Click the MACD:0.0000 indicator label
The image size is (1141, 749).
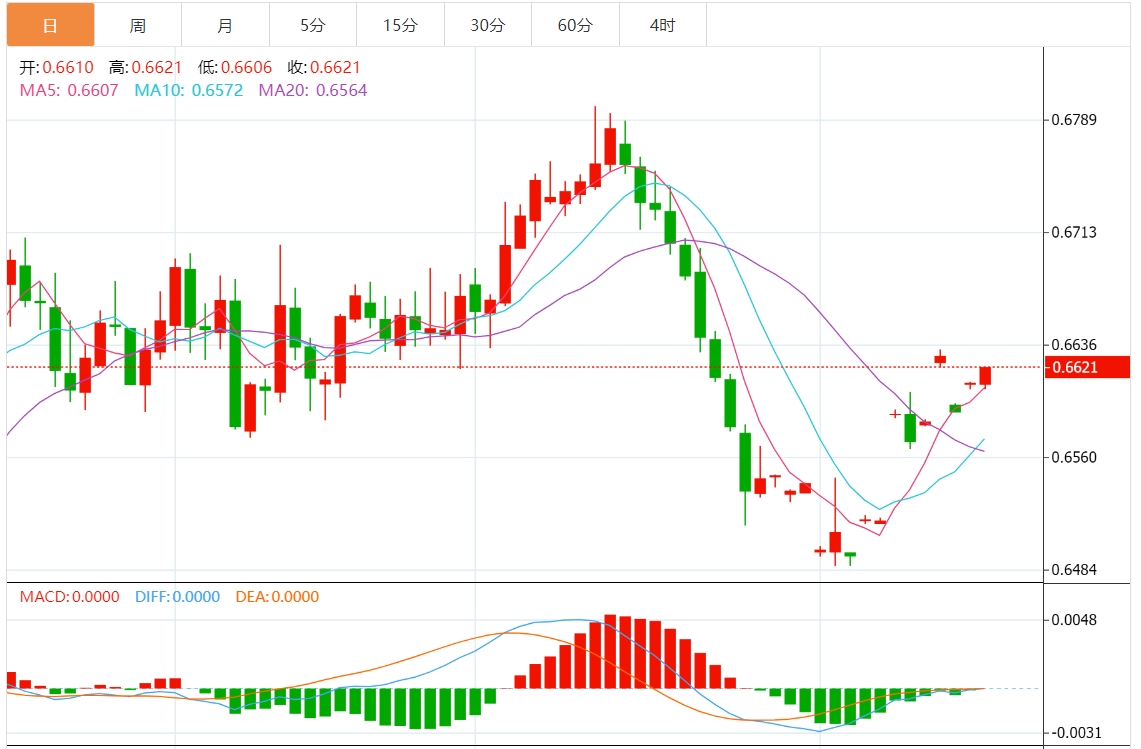tap(70, 597)
